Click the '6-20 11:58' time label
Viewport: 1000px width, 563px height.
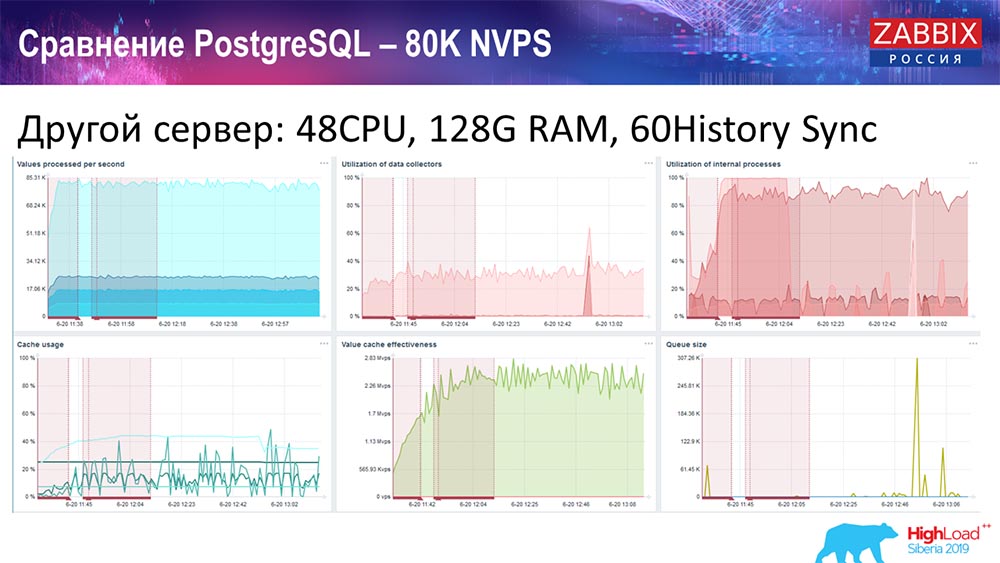121,324
